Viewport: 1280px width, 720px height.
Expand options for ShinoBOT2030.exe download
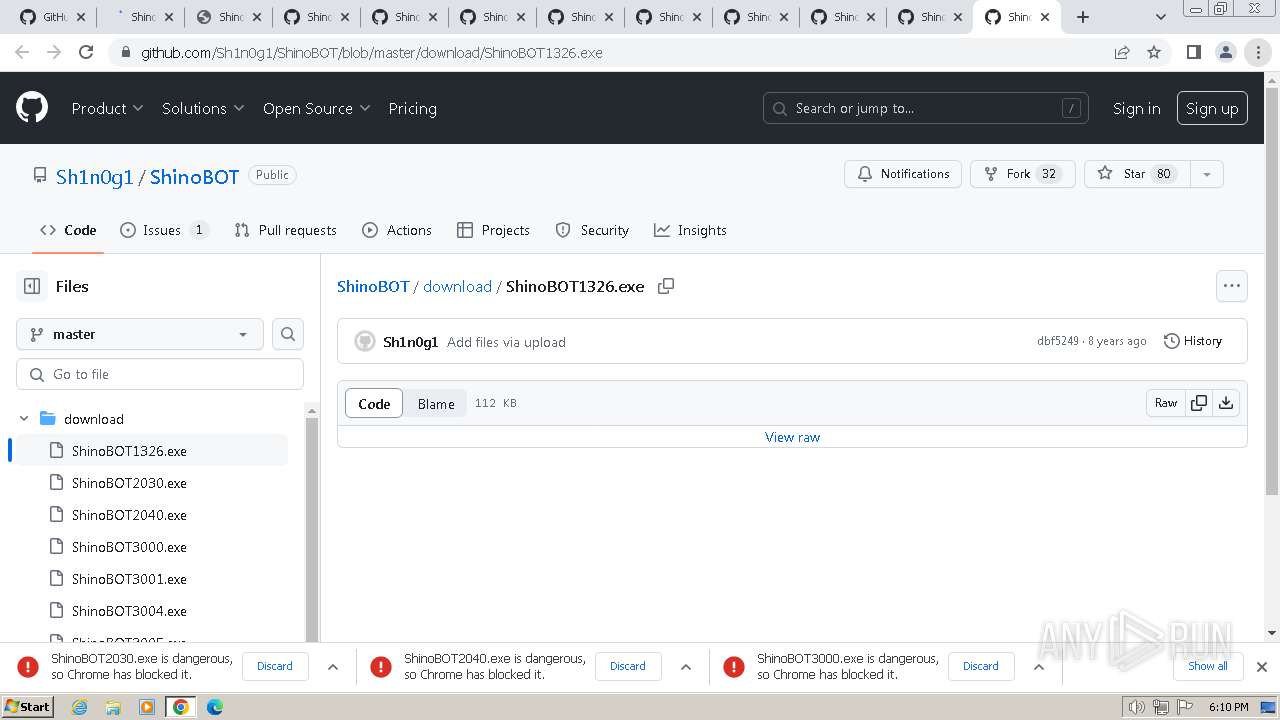tap(333, 666)
